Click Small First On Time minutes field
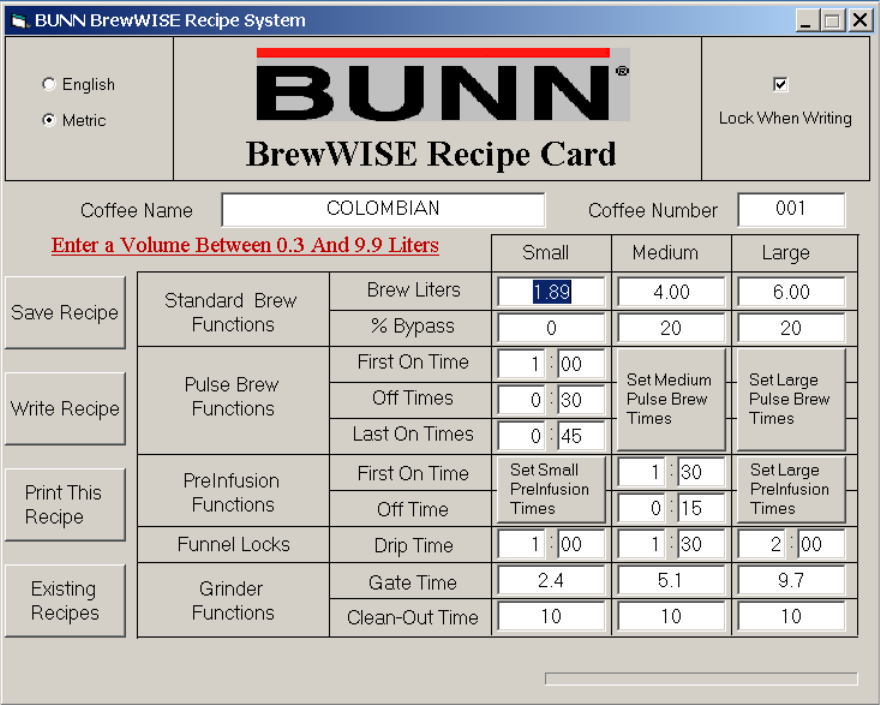Image resolution: width=880 pixels, height=705 pixels. click(x=521, y=364)
